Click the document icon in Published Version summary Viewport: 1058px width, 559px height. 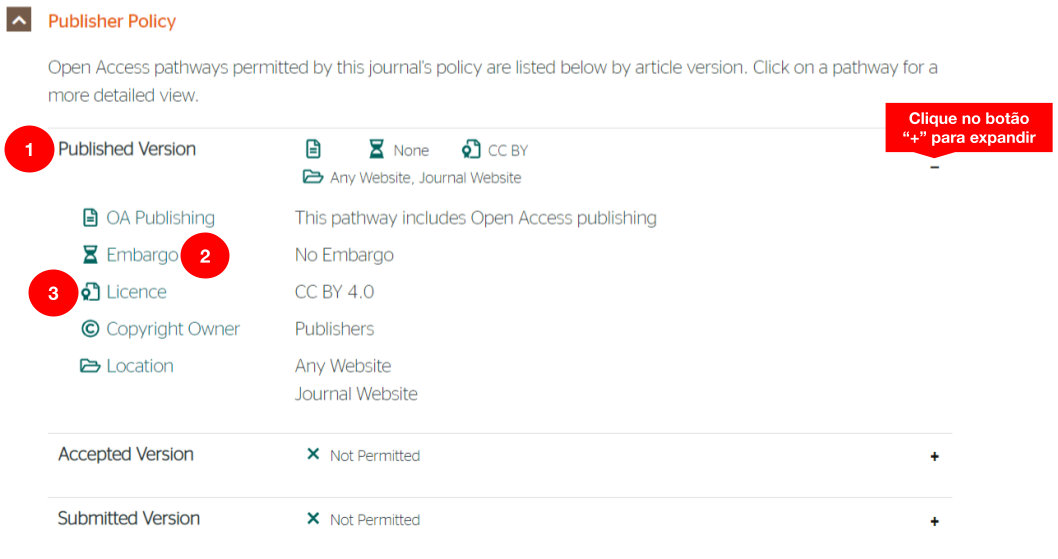tap(313, 150)
